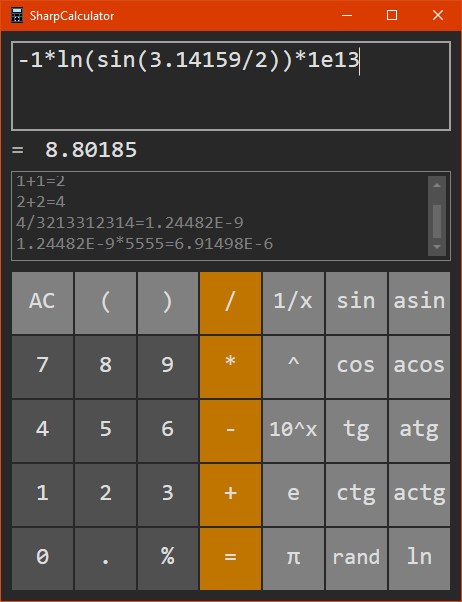The width and height of the screenshot is (462, 602).
Task: Tap the digit 8 key
Action: pos(105,367)
